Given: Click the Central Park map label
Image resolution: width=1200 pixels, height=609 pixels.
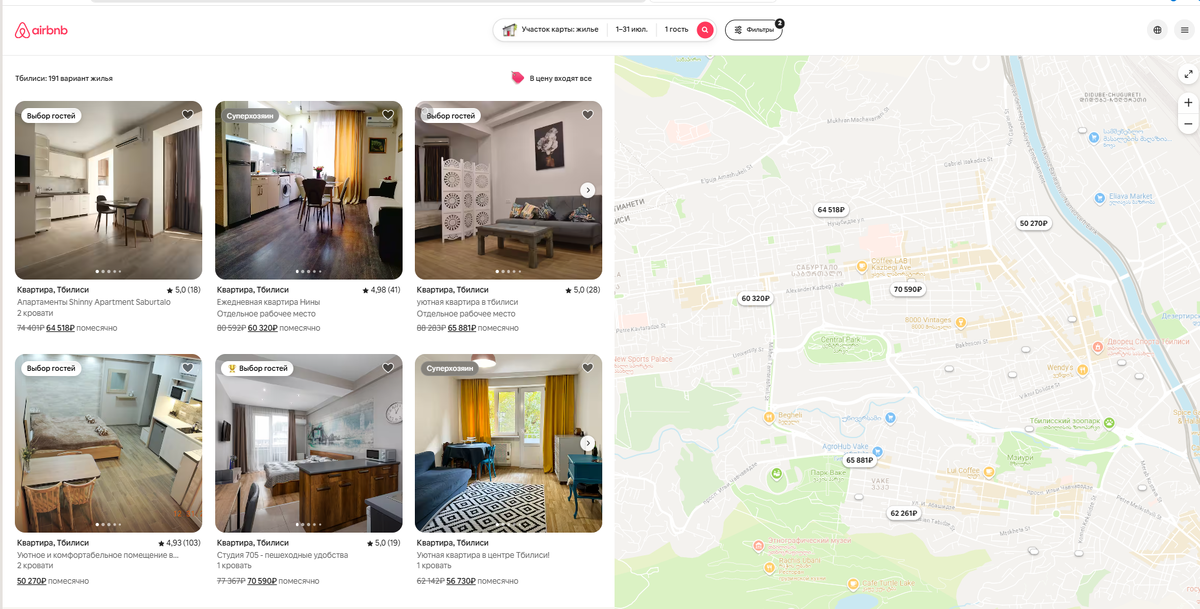Looking at the screenshot, I should (840, 340).
